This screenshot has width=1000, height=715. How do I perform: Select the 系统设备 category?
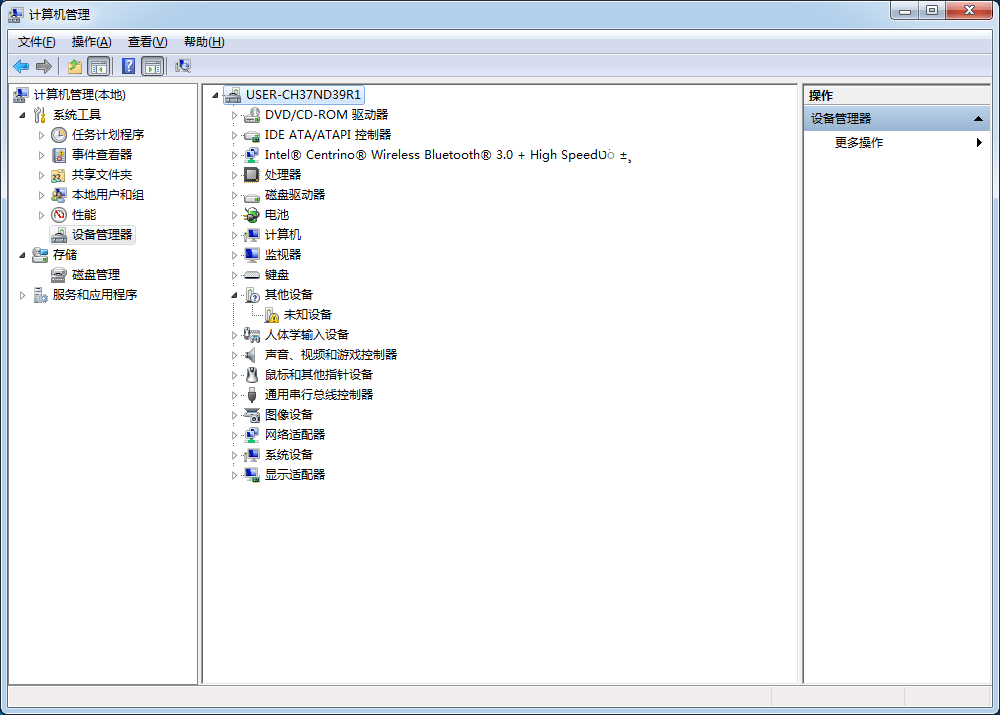point(289,455)
